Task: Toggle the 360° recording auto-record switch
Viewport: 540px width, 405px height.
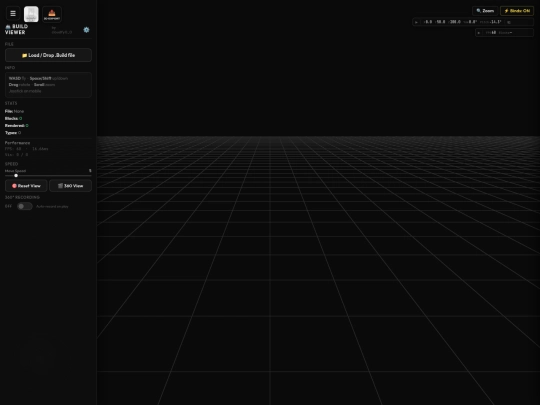Action: (25, 206)
